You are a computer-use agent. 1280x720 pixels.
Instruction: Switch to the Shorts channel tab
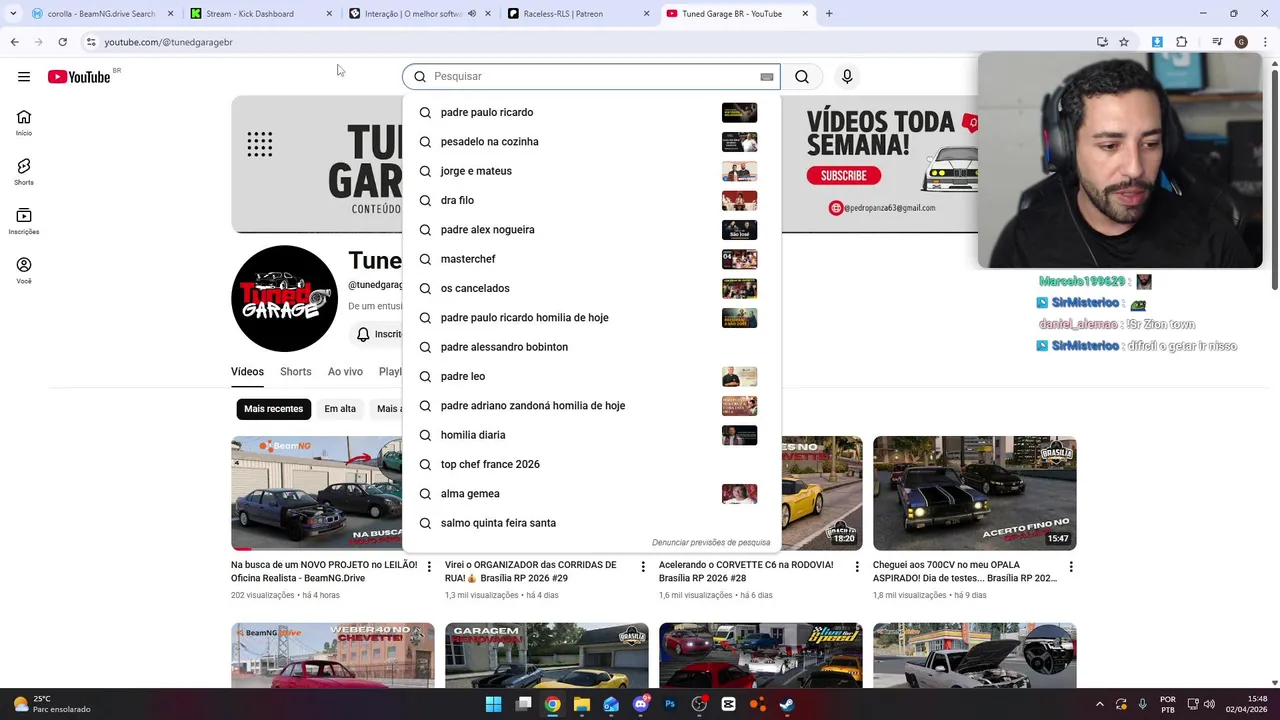(x=295, y=372)
